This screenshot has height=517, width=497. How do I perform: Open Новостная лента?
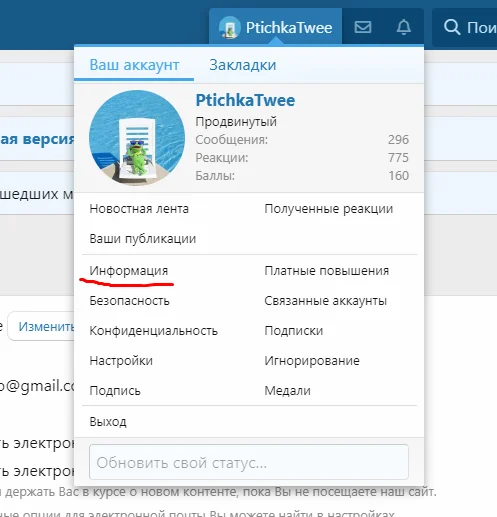pyautogui.click(x=139, y=209)
